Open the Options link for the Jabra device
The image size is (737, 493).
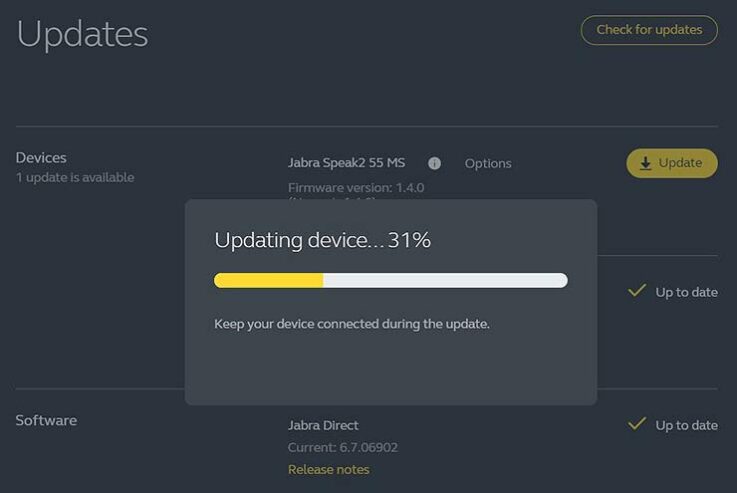point(488,163)
